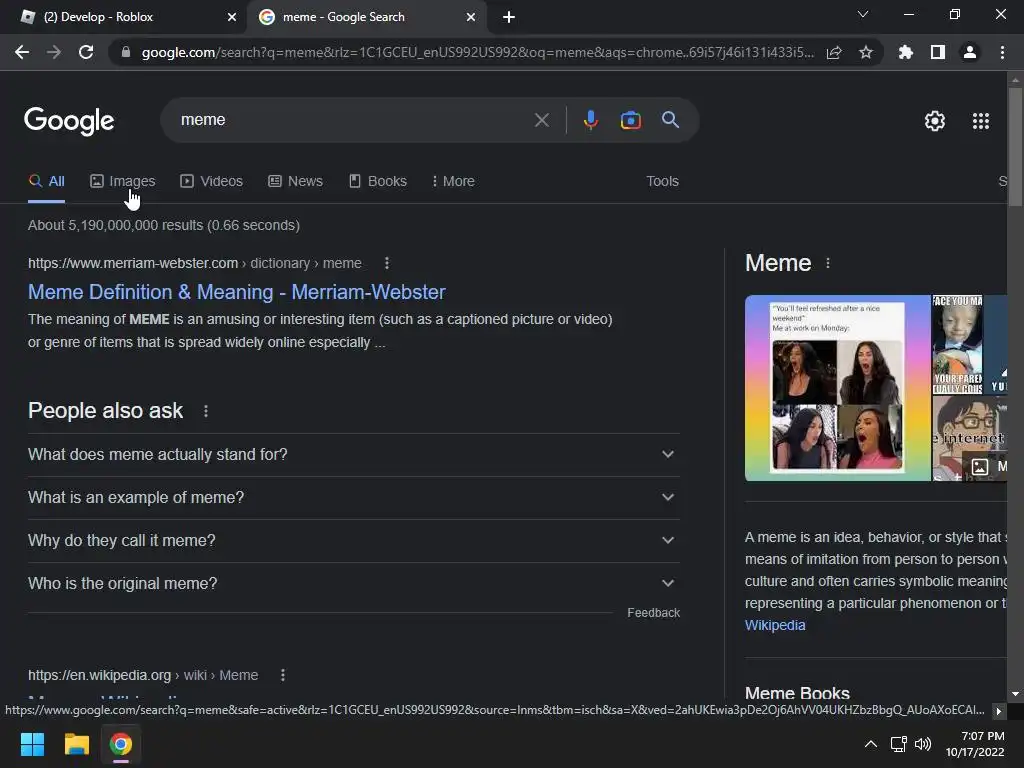Open options for Wikipedia result
This screenshot has width=1024, height=768.
[283, 675]
